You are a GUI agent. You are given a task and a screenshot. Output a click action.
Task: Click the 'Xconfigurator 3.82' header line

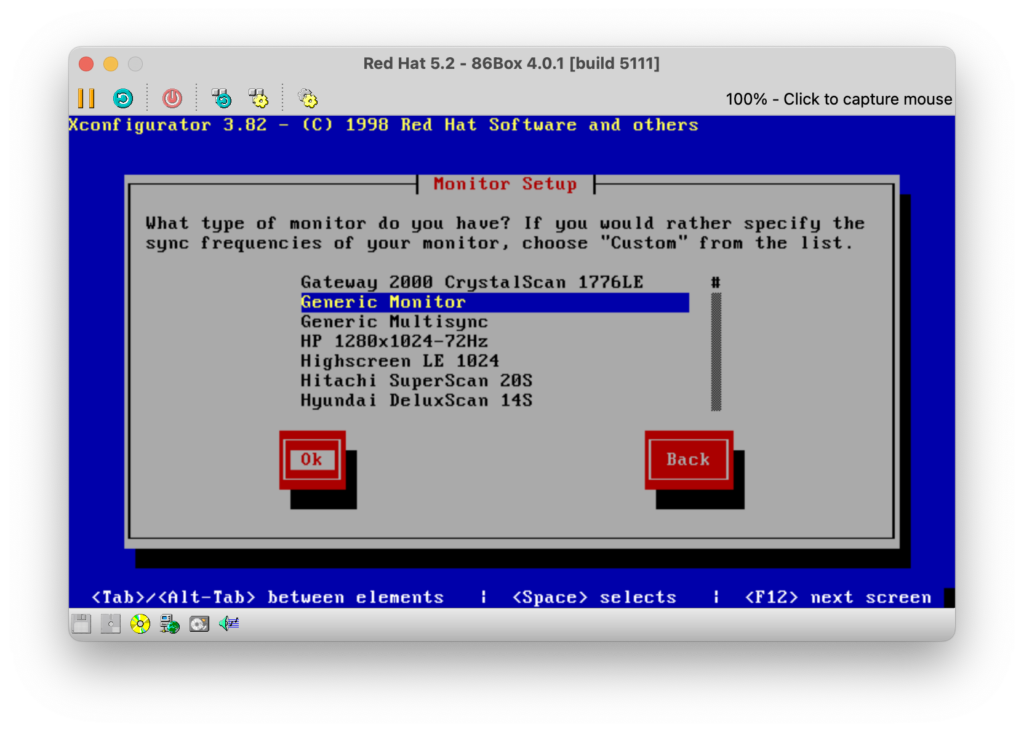383,125
